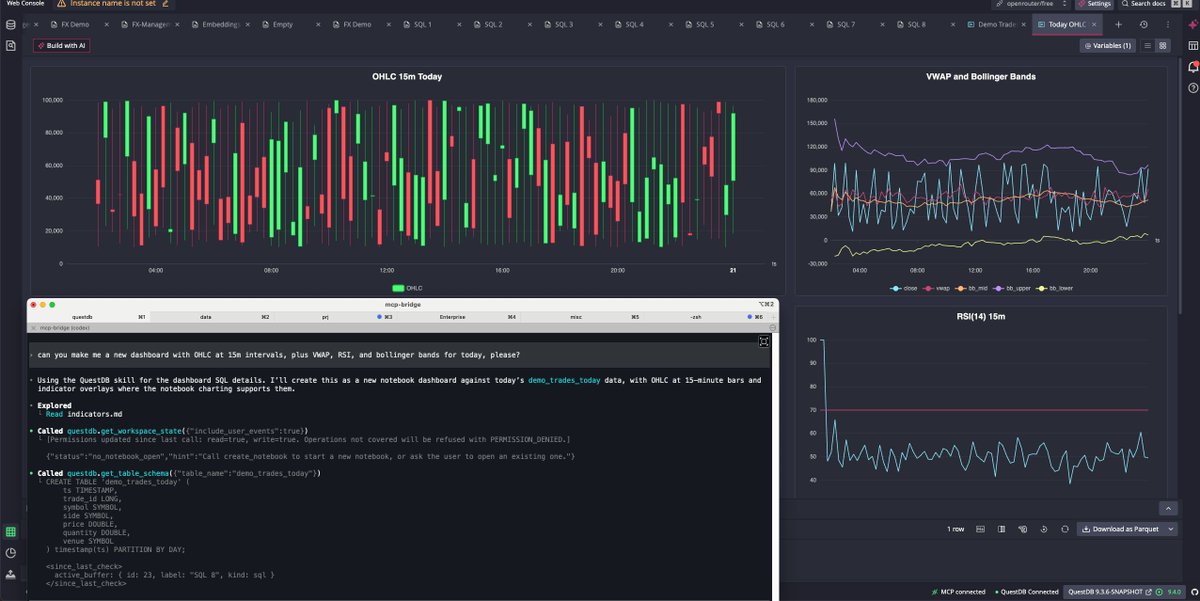Open the tab list dropdown arrow beside history icon
This screenshot has width=1200, height=601.
click(x=1170, y=24)
